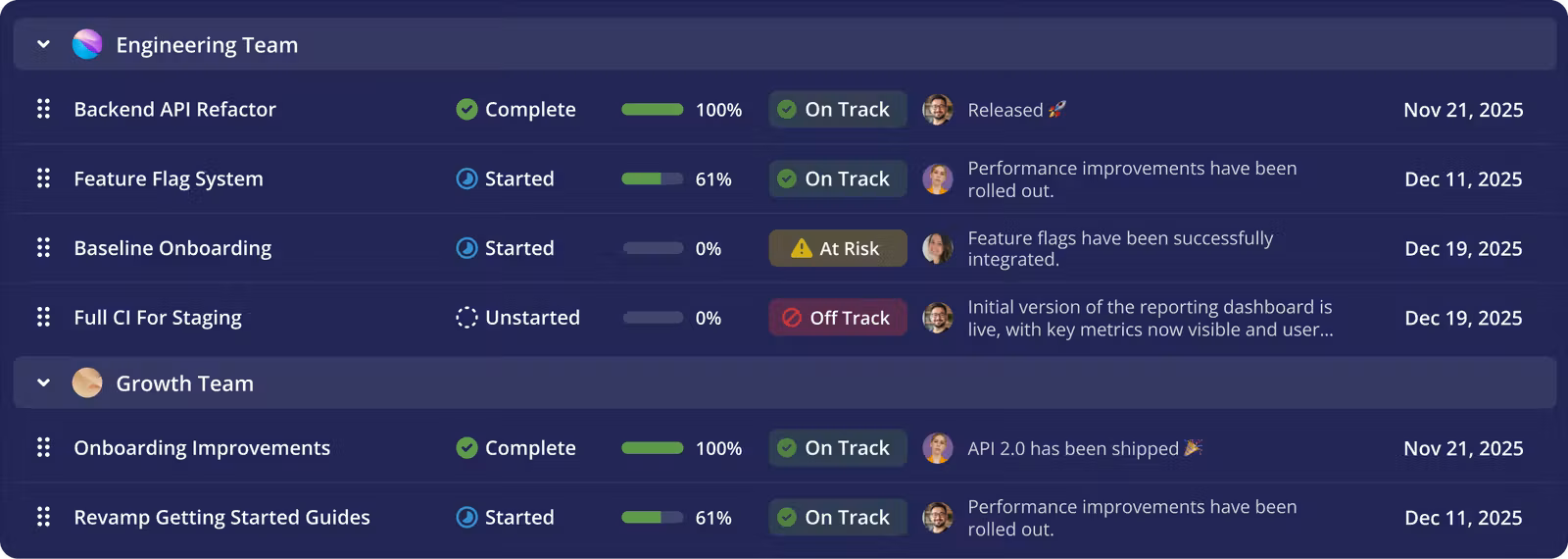Open the Off Track status badge
Viewport: 1568px width, 559px height.
pos(838,317)
